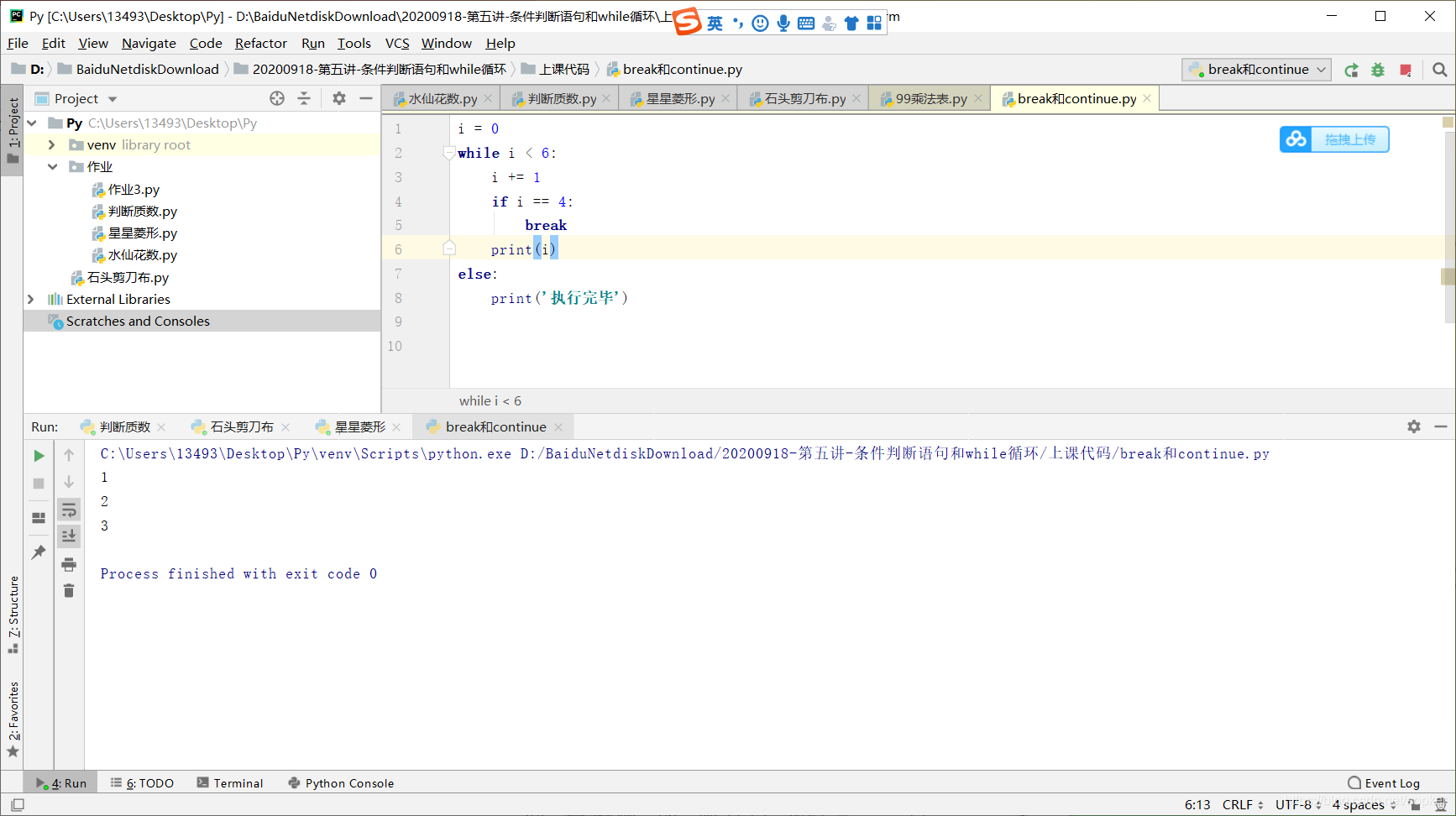Screen dimensions: 1456x816
Task: Restore layout icon in Run panel
Action: pyautogui.click(x=39, y=518)
